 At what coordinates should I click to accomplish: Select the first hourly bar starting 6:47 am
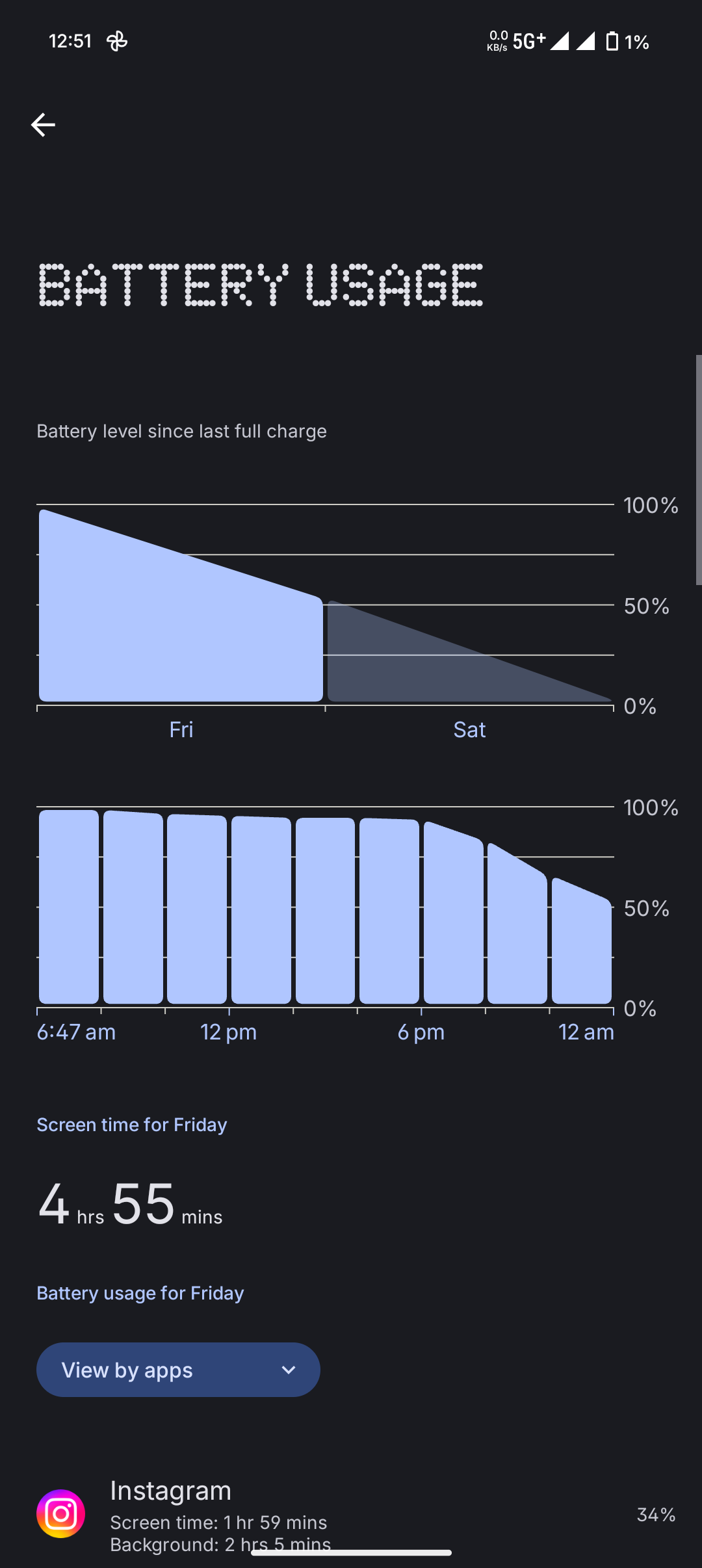pyautogui.click(x=69, y=907)
